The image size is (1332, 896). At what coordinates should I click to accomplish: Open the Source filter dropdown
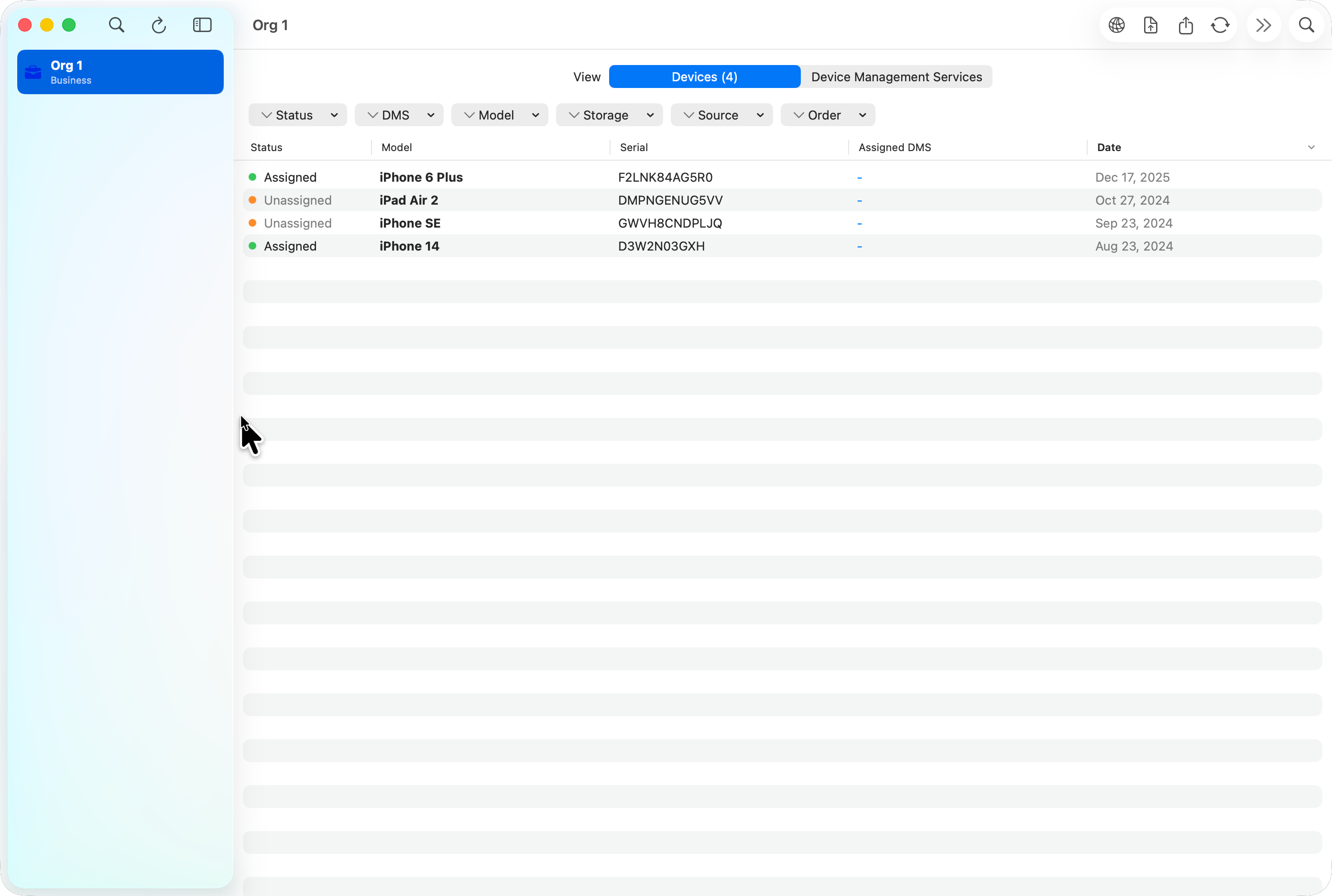(721, 115)
